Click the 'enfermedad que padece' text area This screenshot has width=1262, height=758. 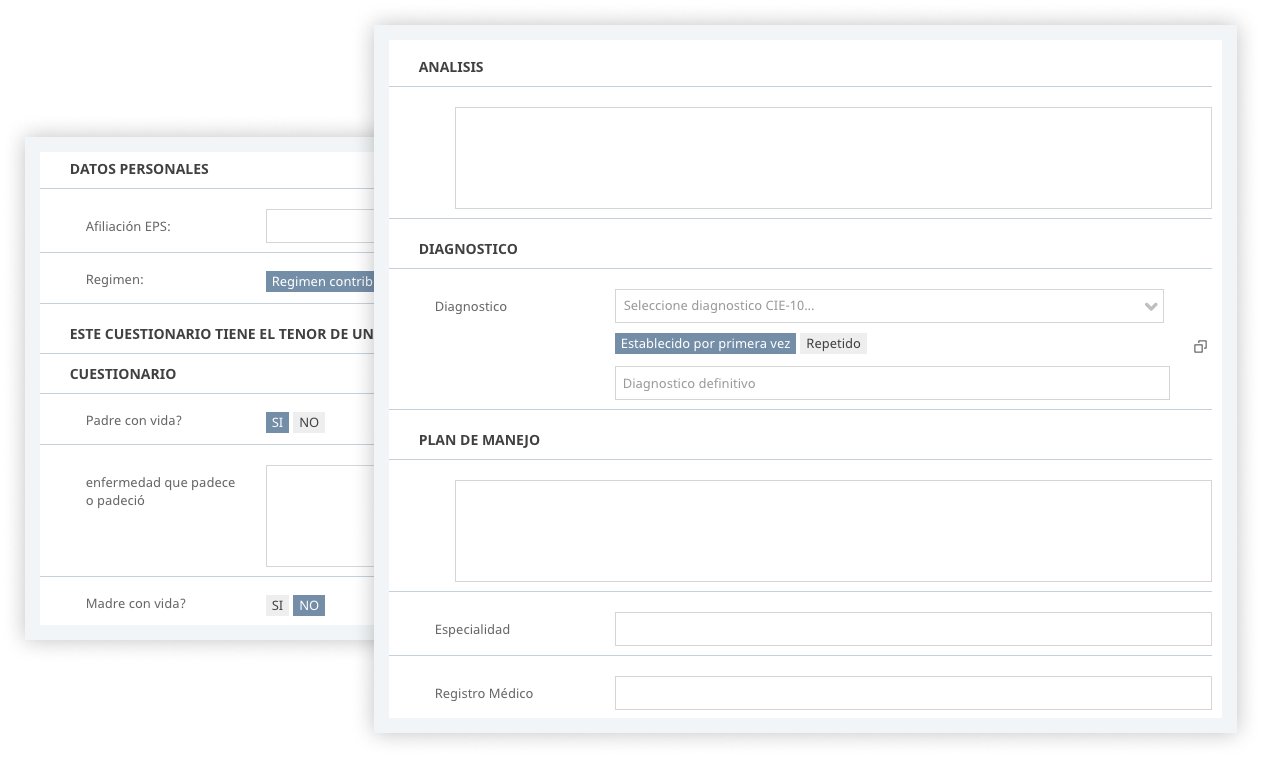coord(320,516)
